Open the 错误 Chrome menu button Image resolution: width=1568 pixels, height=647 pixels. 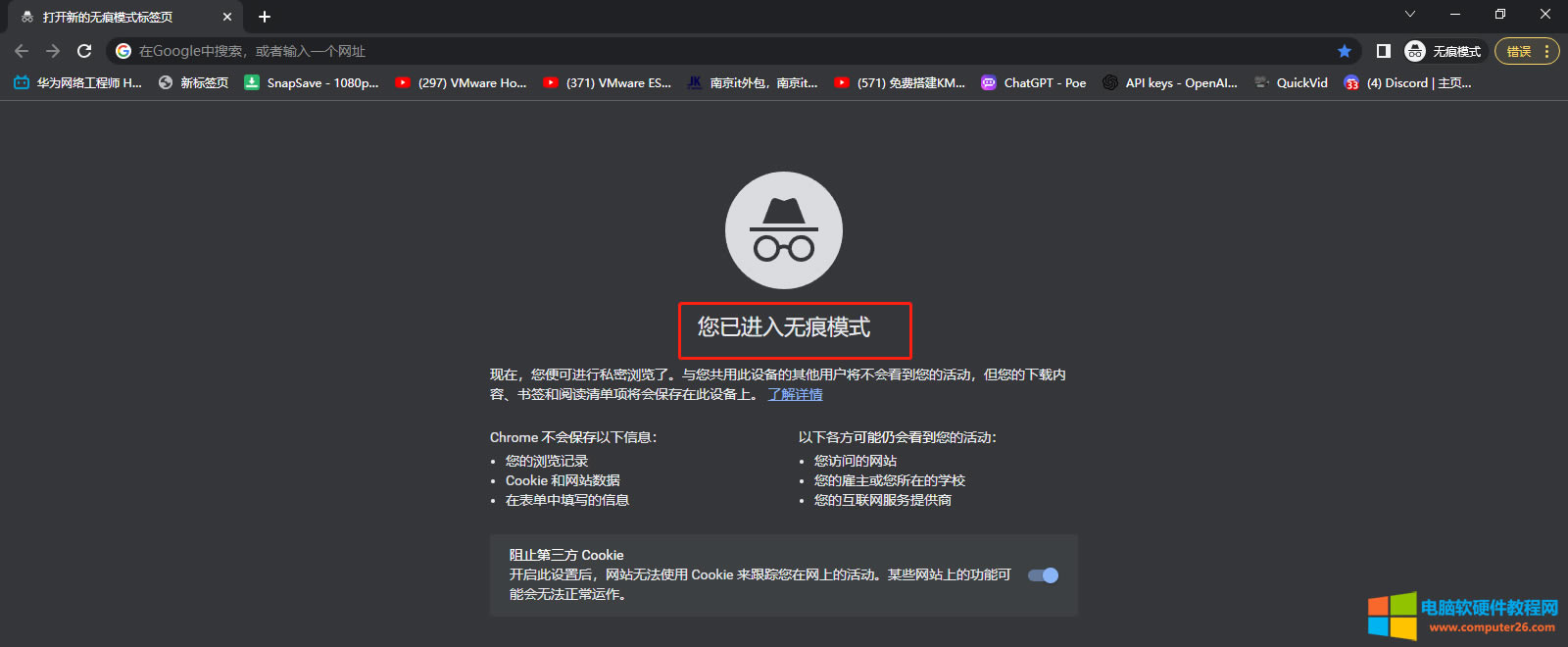point(1526,51)
